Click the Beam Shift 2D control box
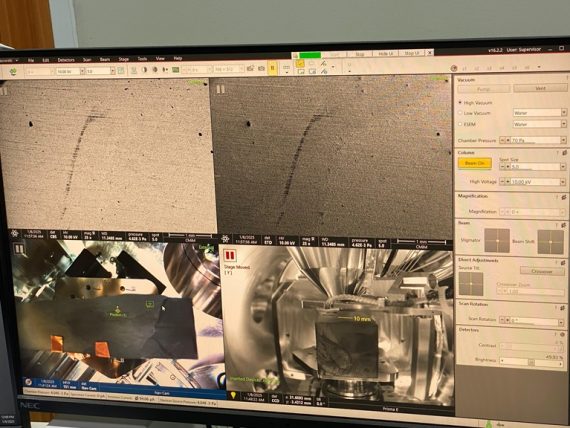 click(x=551, y=242)
